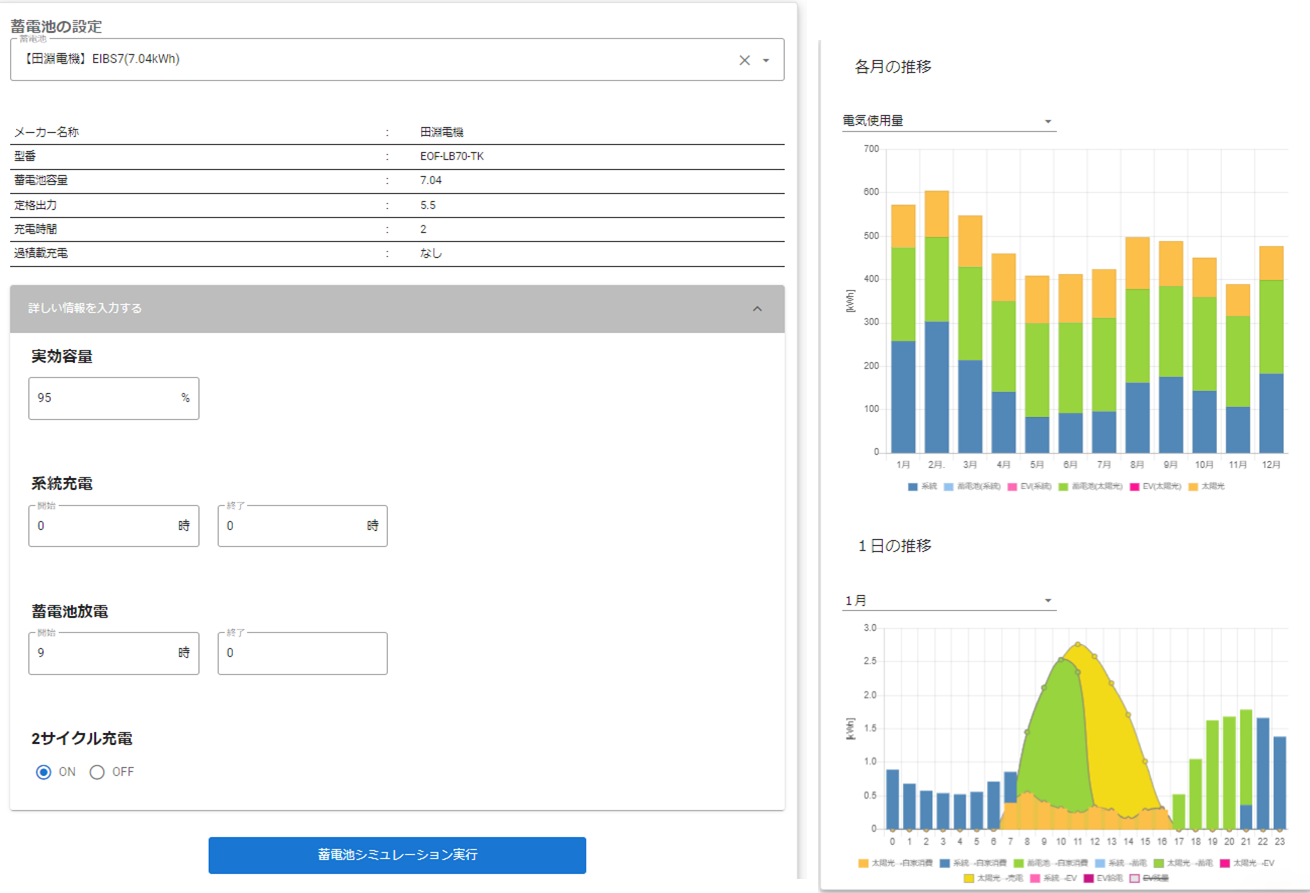Image resolution: width=1310 pixels, height=893 pixels.
Task: Clear the selected battery with the X icon
Action: (744, 60)
